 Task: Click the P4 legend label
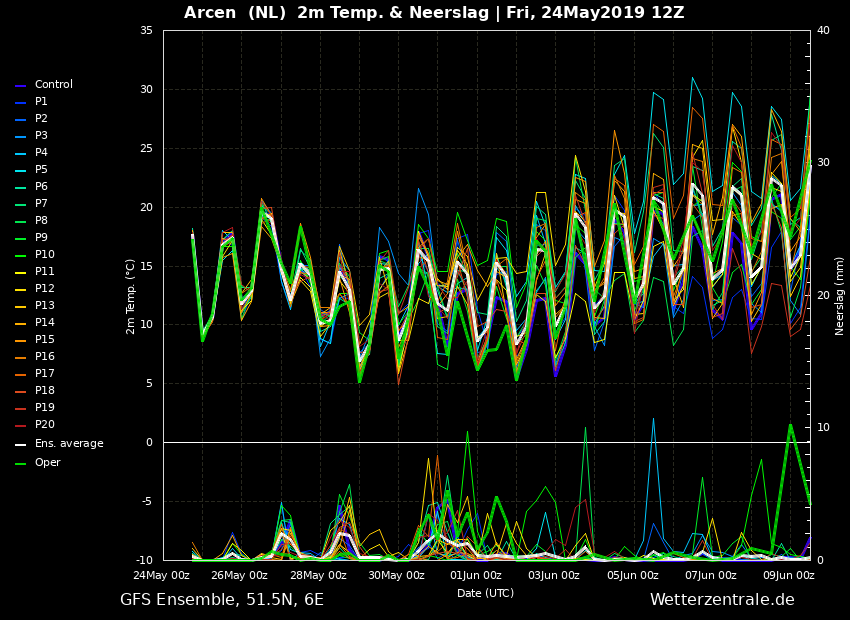[41, 152]
